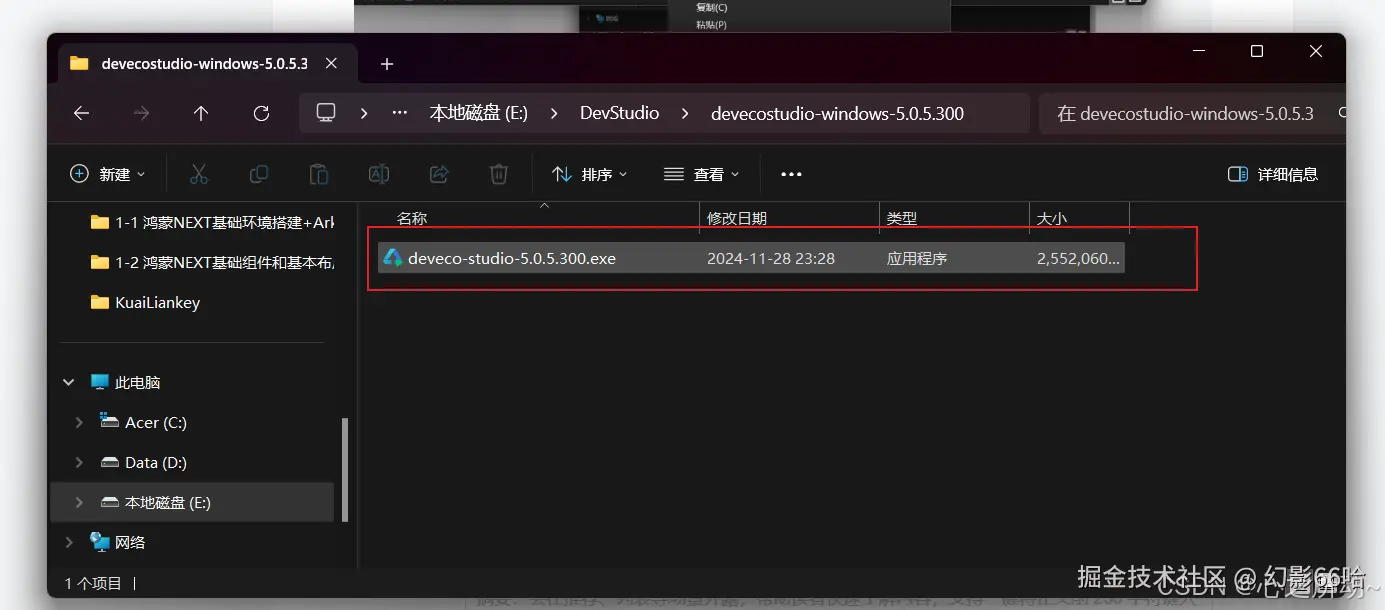
Task: Open the three-dot See more menu
Action: pyautogui.click(x=791, y=174)
